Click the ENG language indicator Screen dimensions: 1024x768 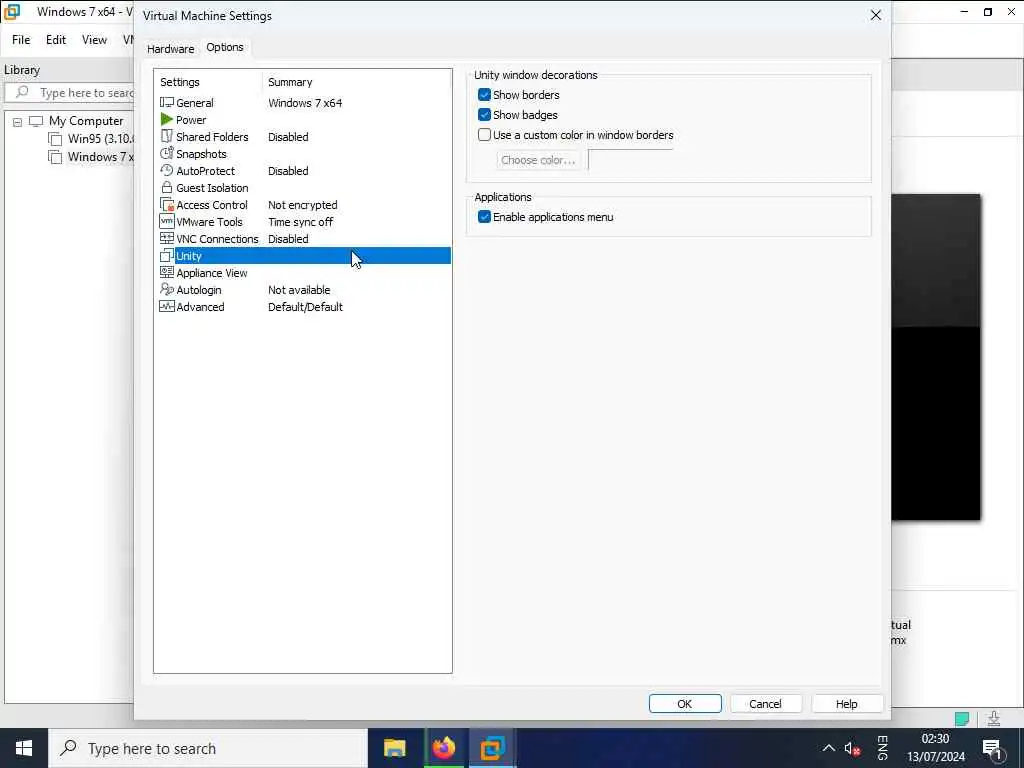tap(882, 748)
